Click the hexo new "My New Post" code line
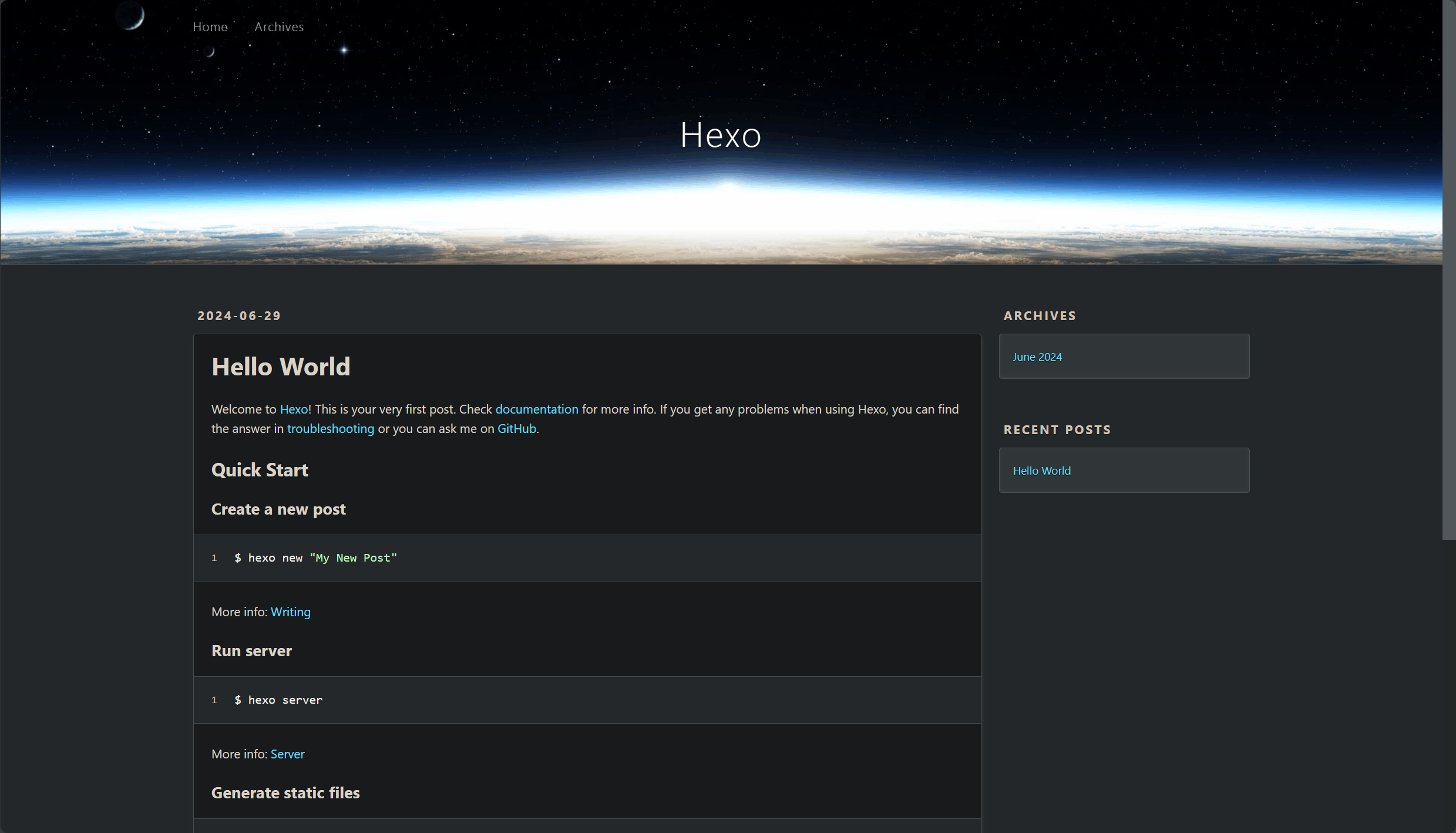Screen dimensions: 1456x833 tap(316, 558)
